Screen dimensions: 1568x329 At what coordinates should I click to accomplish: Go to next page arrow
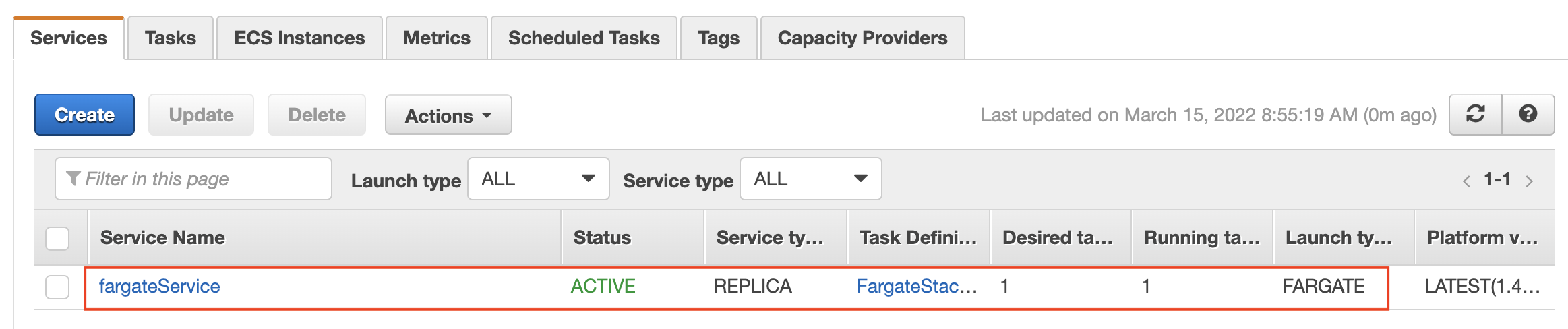1530,181
